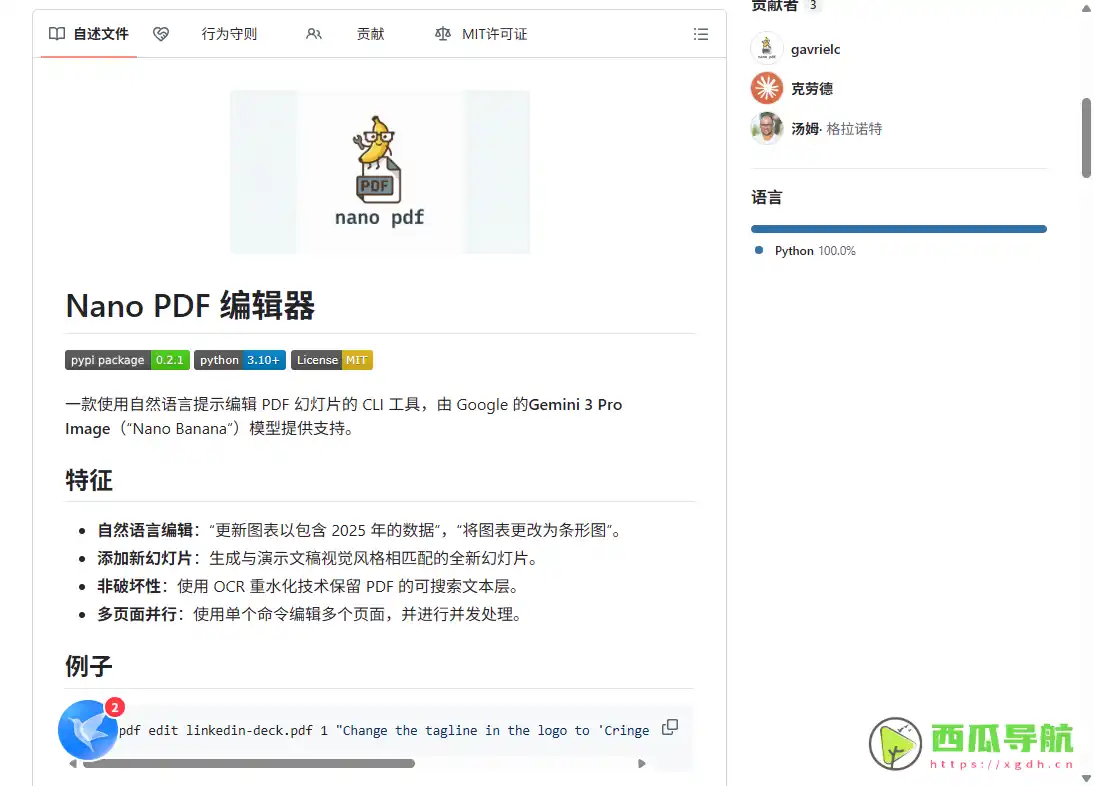Click the scales icon next to MIT许可证
Image resolution: width=1094 pixels, height=786 pixels.
point(442,33)
